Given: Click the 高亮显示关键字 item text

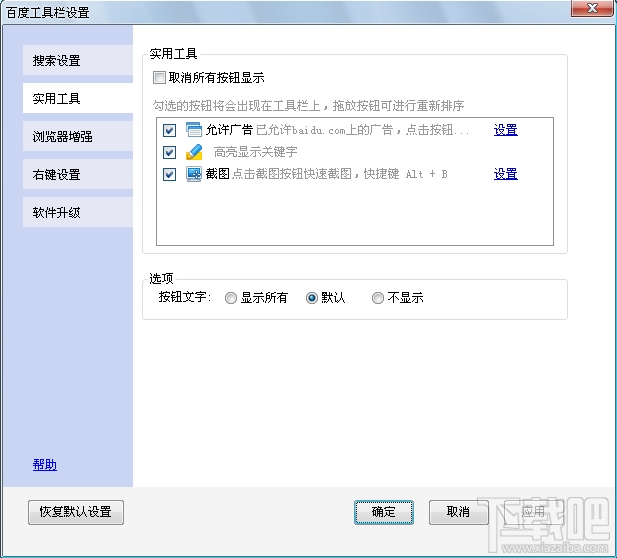Looking at the screenshot, I should [x=255, y=152].
